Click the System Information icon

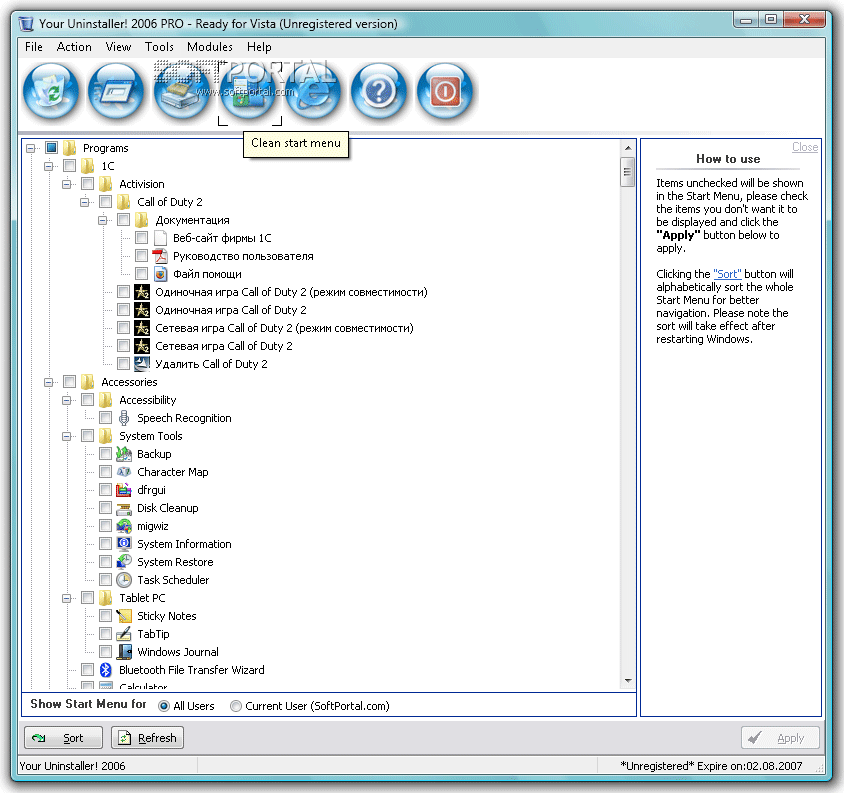click(124, 544)
